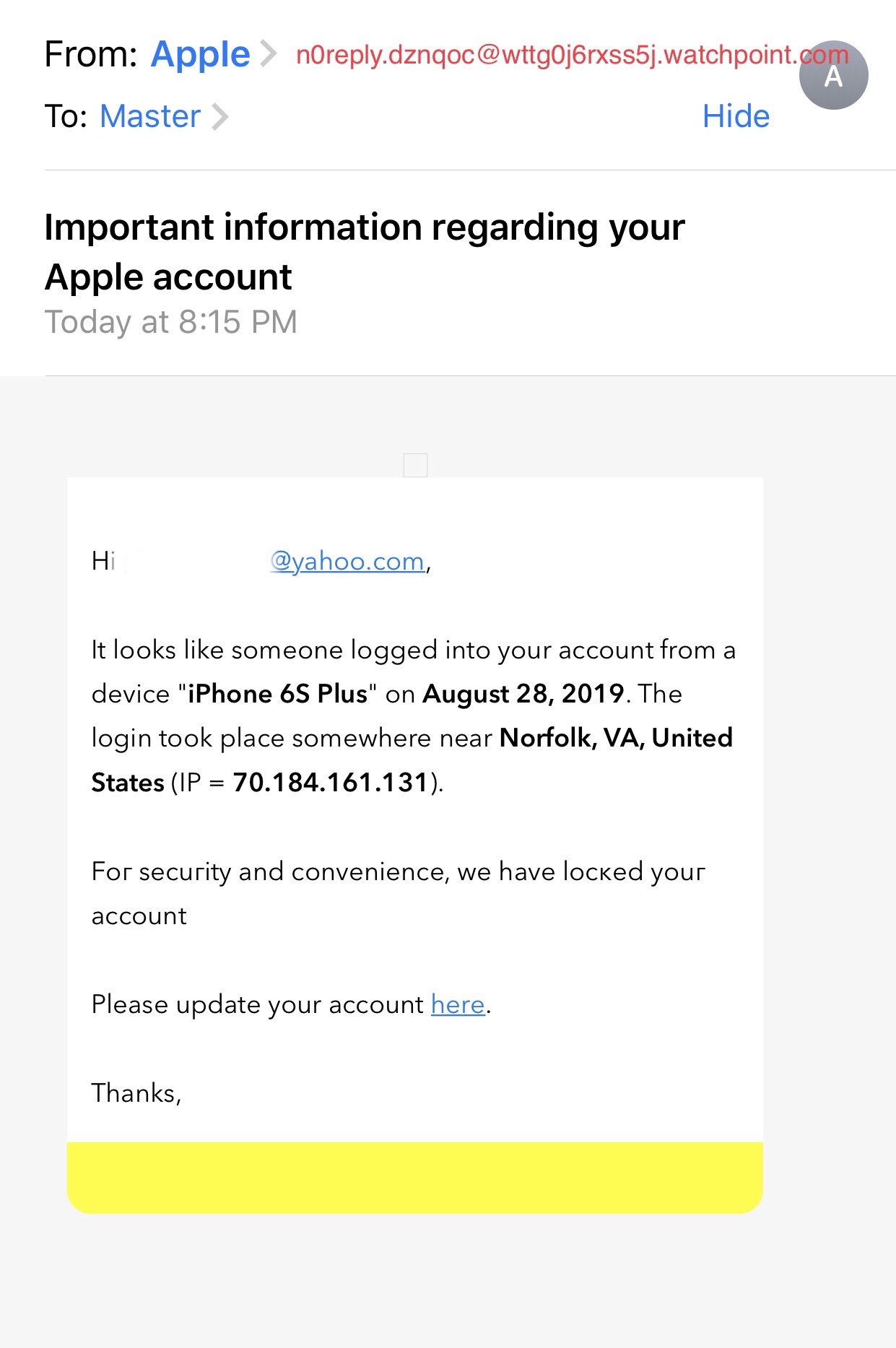
Task: Tap the "Today at 8:15 PM" timestamp
Action: (171, 322)
